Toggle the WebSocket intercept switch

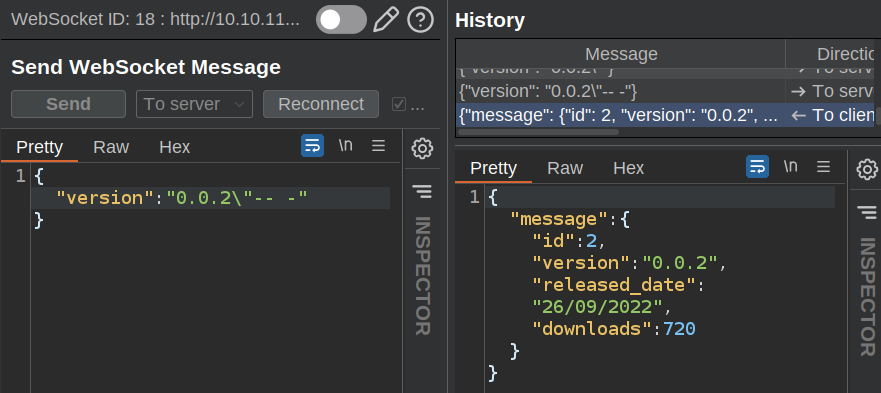pos(341,20)
